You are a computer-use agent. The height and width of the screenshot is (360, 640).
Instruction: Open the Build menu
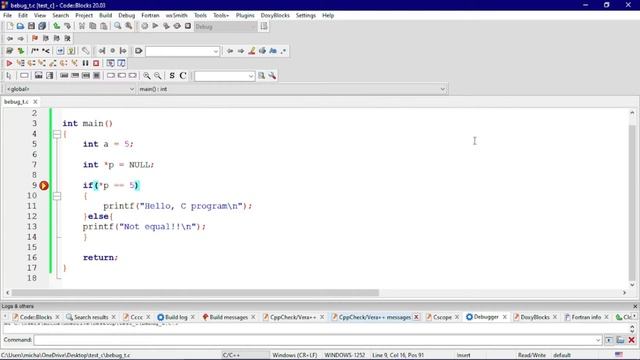coord(105,15)
